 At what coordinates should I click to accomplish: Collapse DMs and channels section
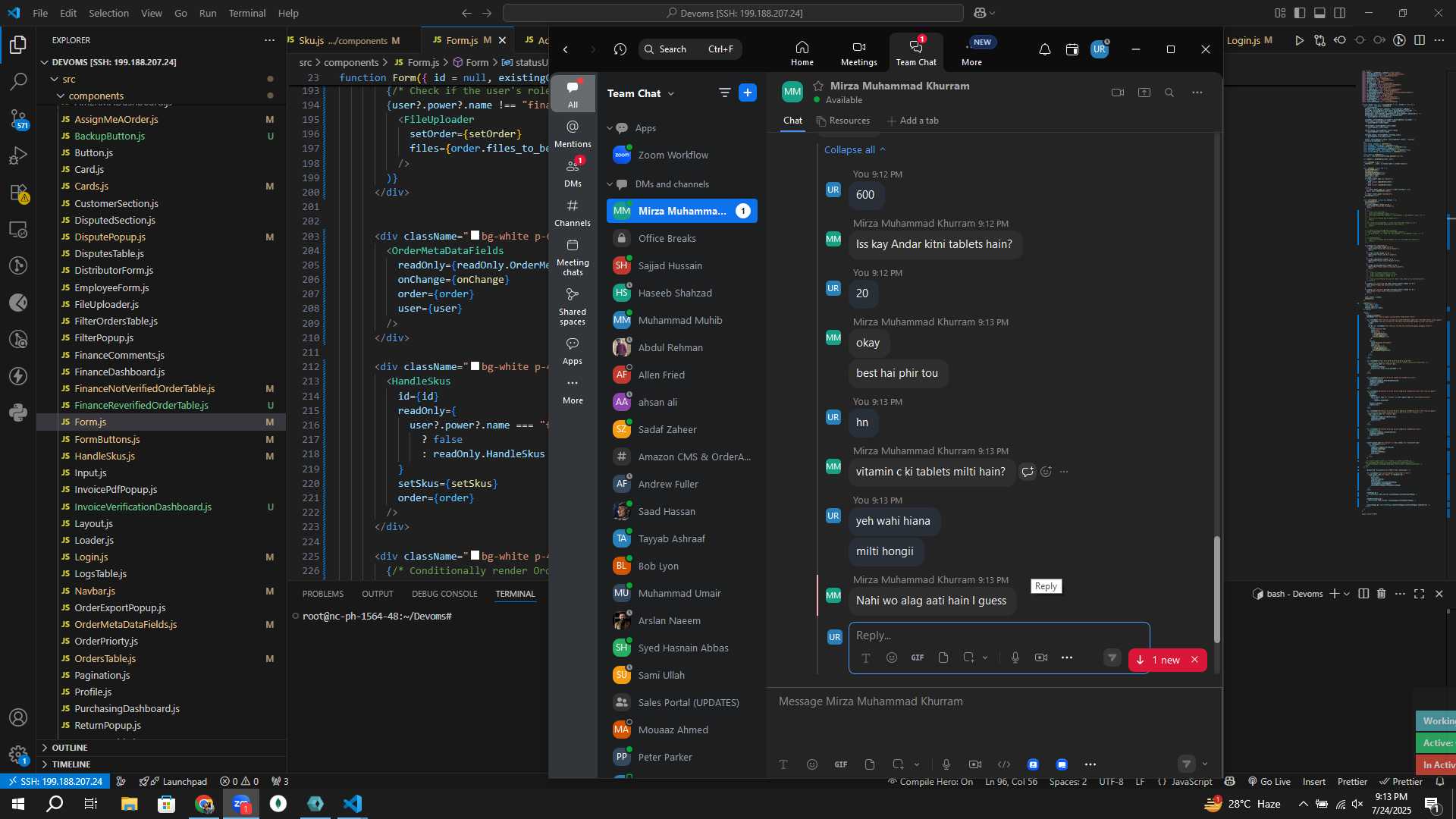(610, 184)
